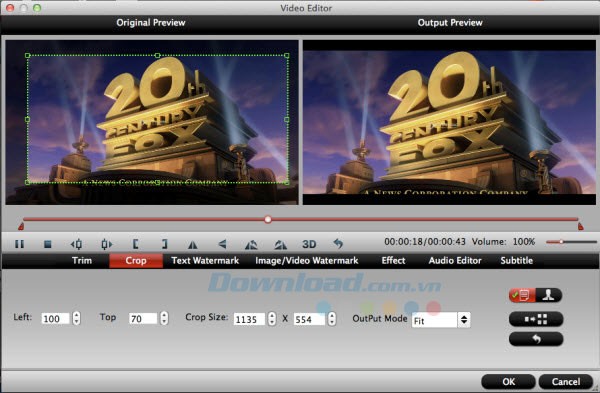The width and height of the screenshot is (600, 393).
Task: Stop the video playback
Action: tap(47, 244)
